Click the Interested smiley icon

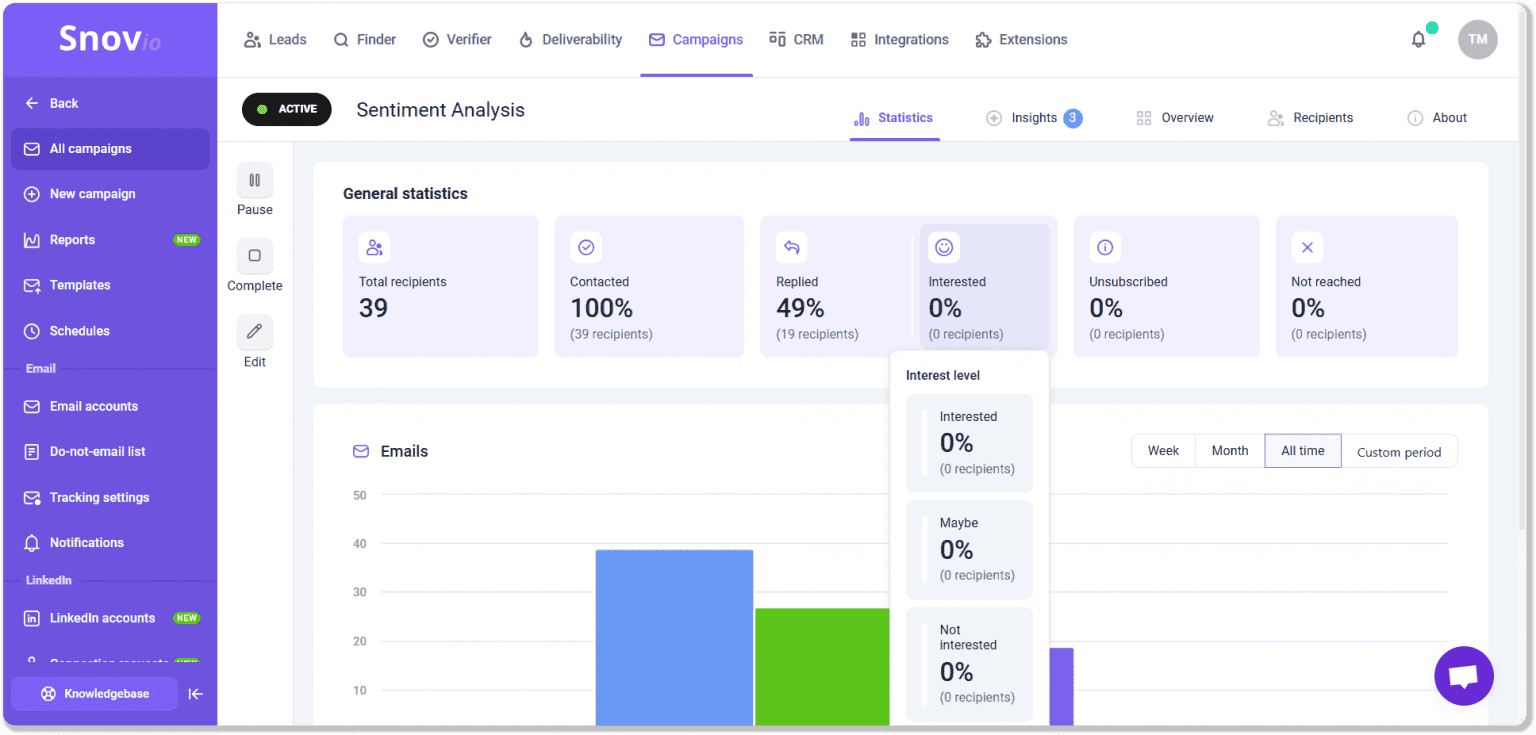tap(943, 247)
